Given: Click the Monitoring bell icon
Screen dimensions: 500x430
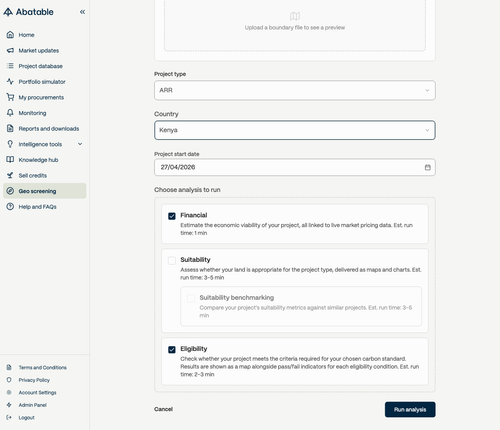Looking at the screenshot, I should click(10, 113).
